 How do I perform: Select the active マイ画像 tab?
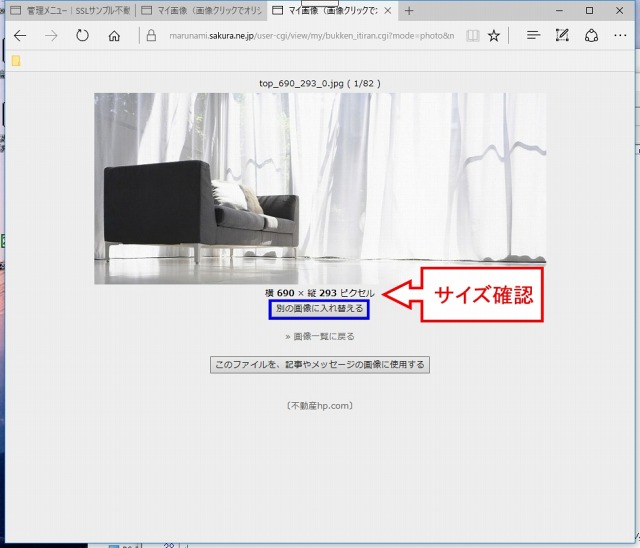point(325,11)
